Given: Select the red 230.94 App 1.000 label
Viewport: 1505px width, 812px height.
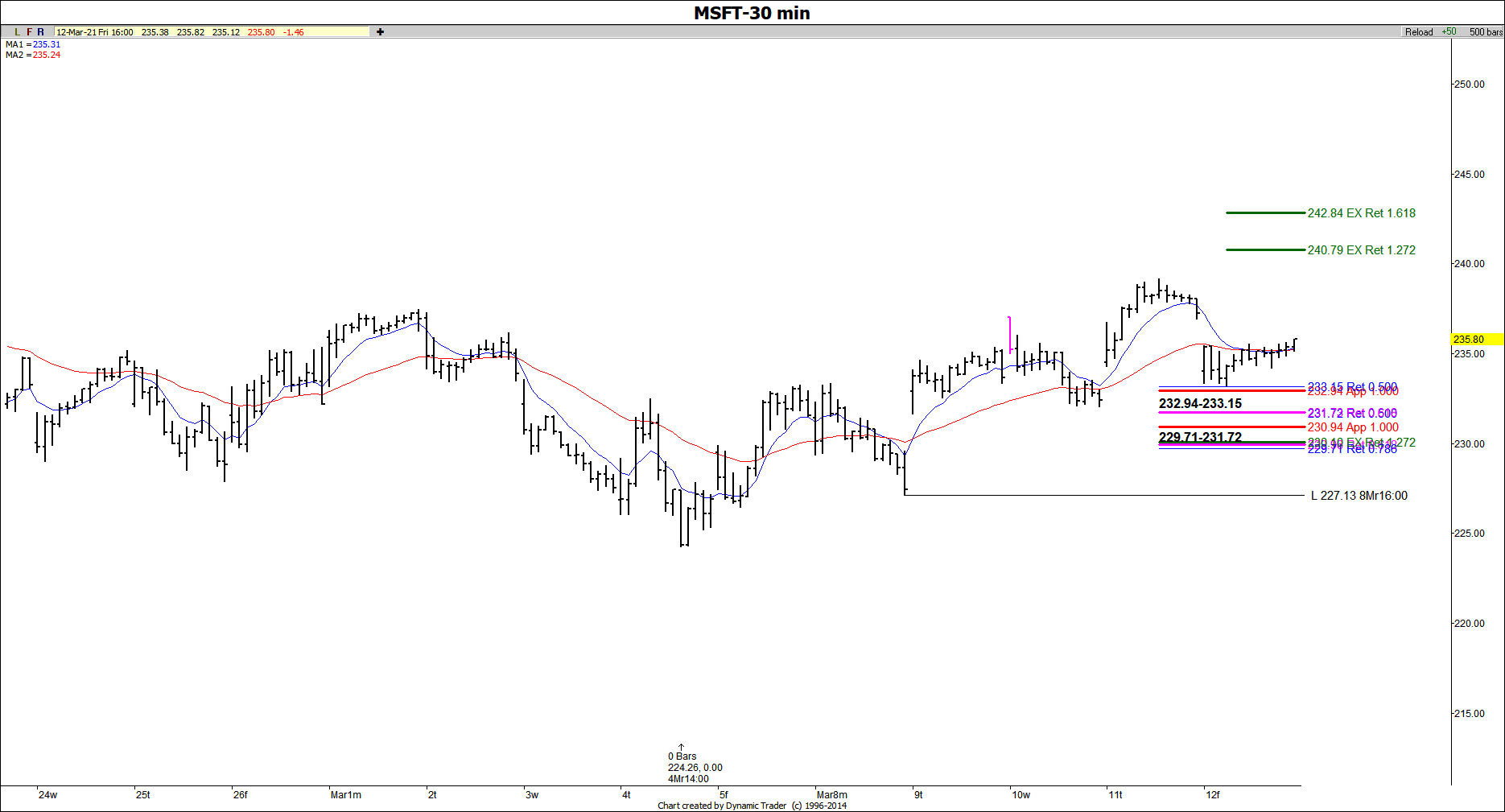Looking at the screenshot, I should (1353, 427).
